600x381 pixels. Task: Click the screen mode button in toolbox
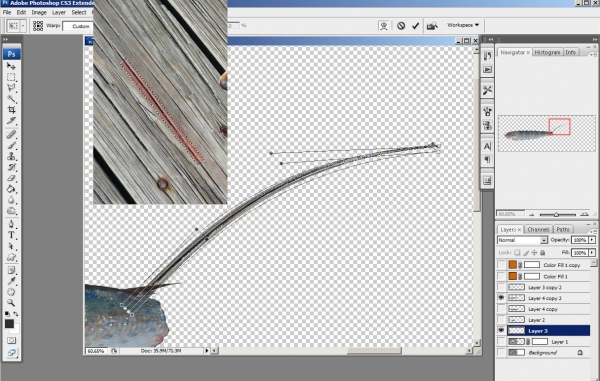pyautogui.click(x=11, y=353)
